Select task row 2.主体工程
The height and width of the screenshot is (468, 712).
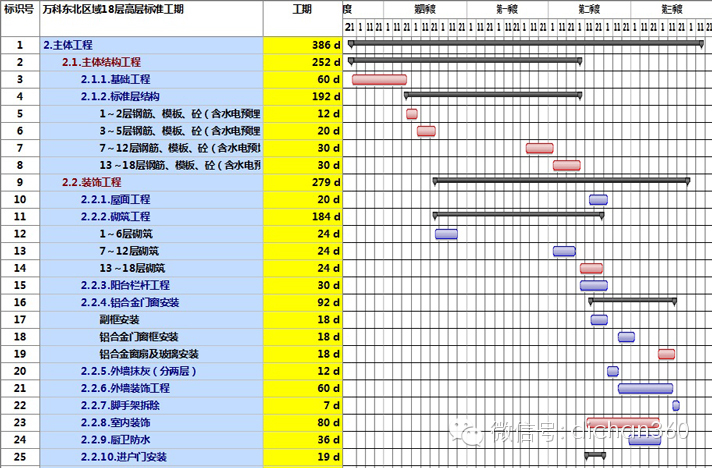tap(68, 45)
